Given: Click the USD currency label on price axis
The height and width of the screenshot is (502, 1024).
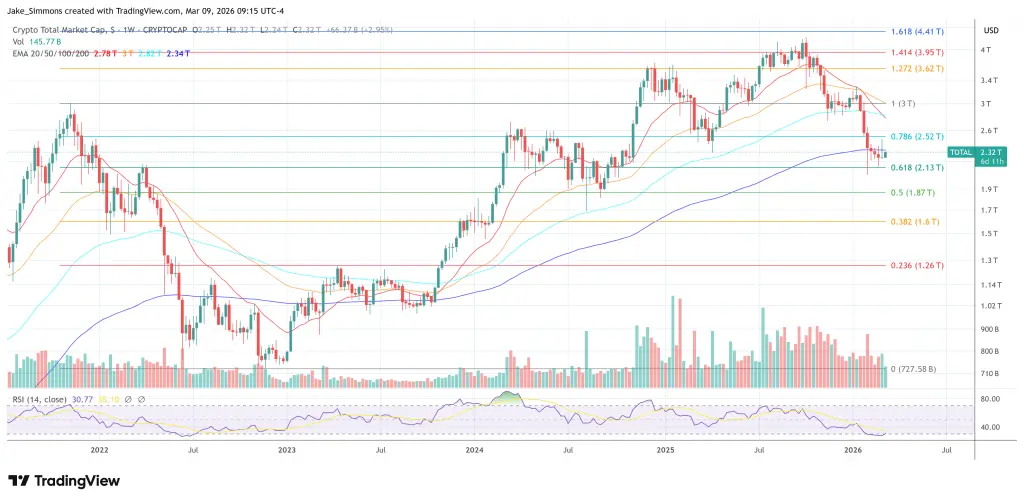Looking at the screenshot, I should pos(991,31).
